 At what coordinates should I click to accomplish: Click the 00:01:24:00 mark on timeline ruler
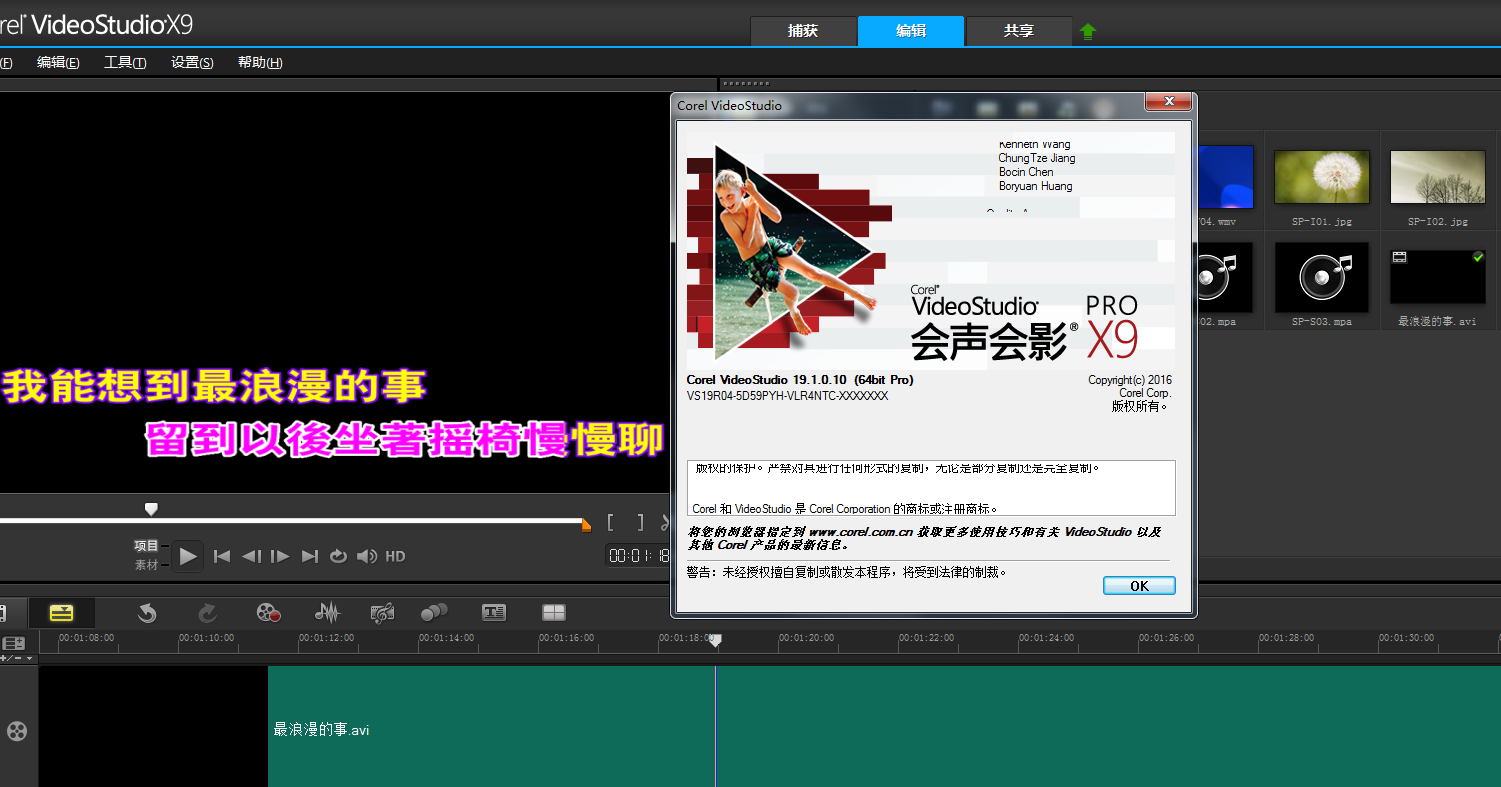click(1046, 638)
